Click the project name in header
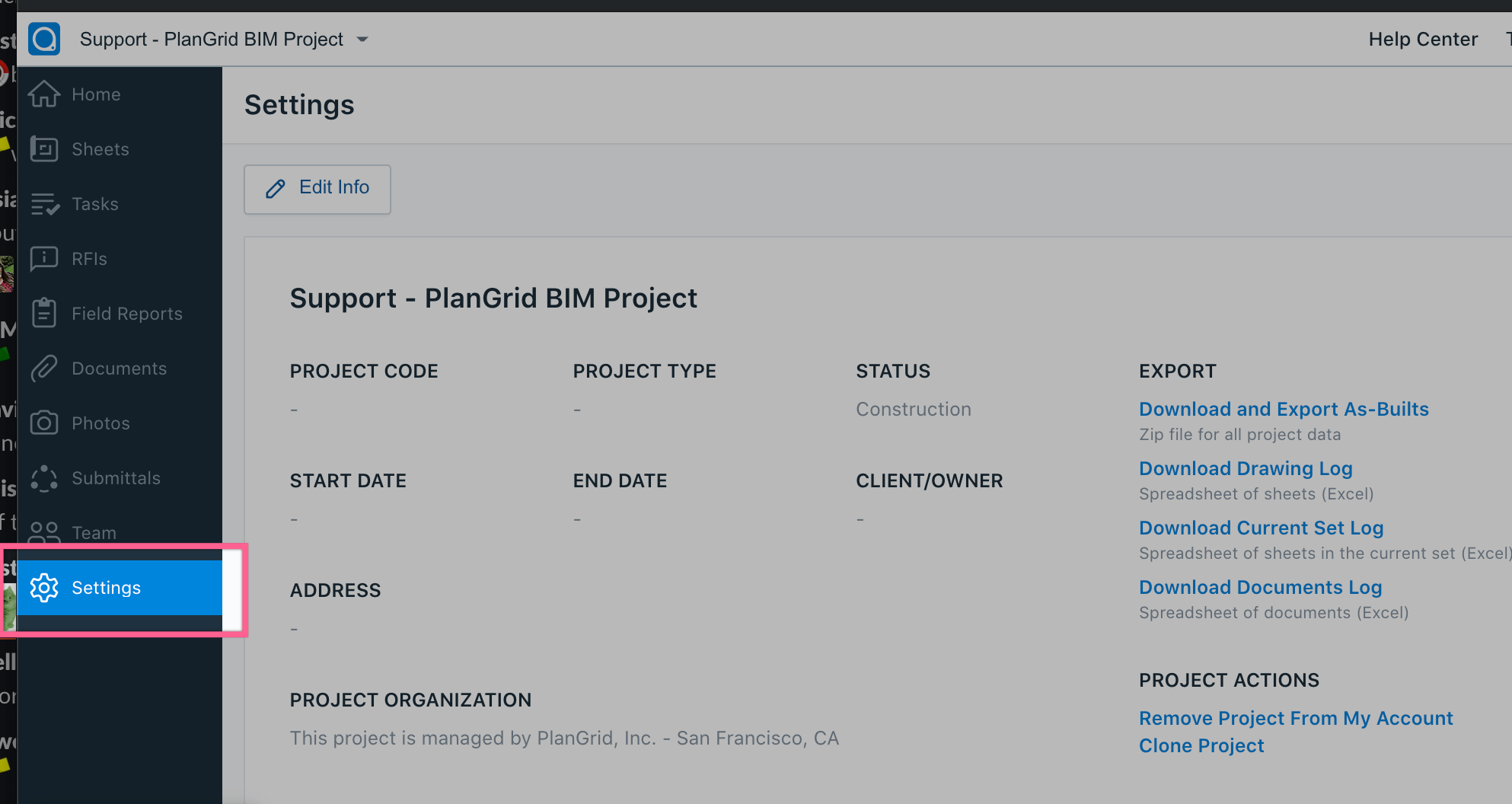 click(212, 39)
